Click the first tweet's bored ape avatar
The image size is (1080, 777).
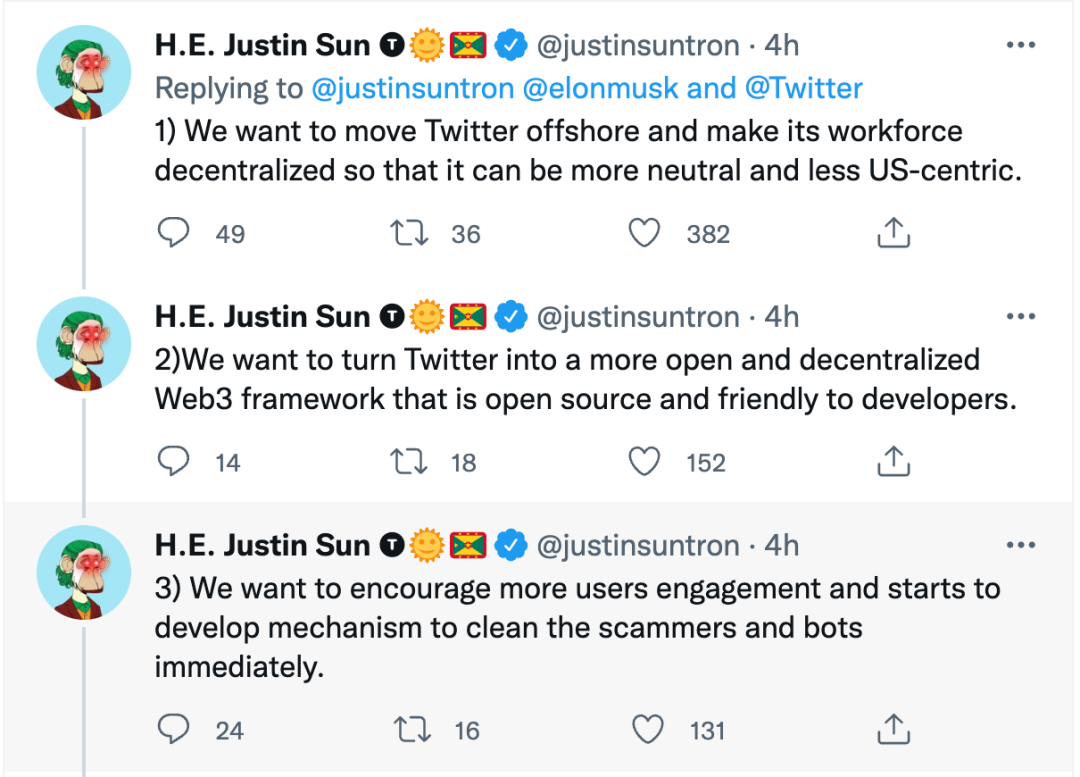point(84,73)
